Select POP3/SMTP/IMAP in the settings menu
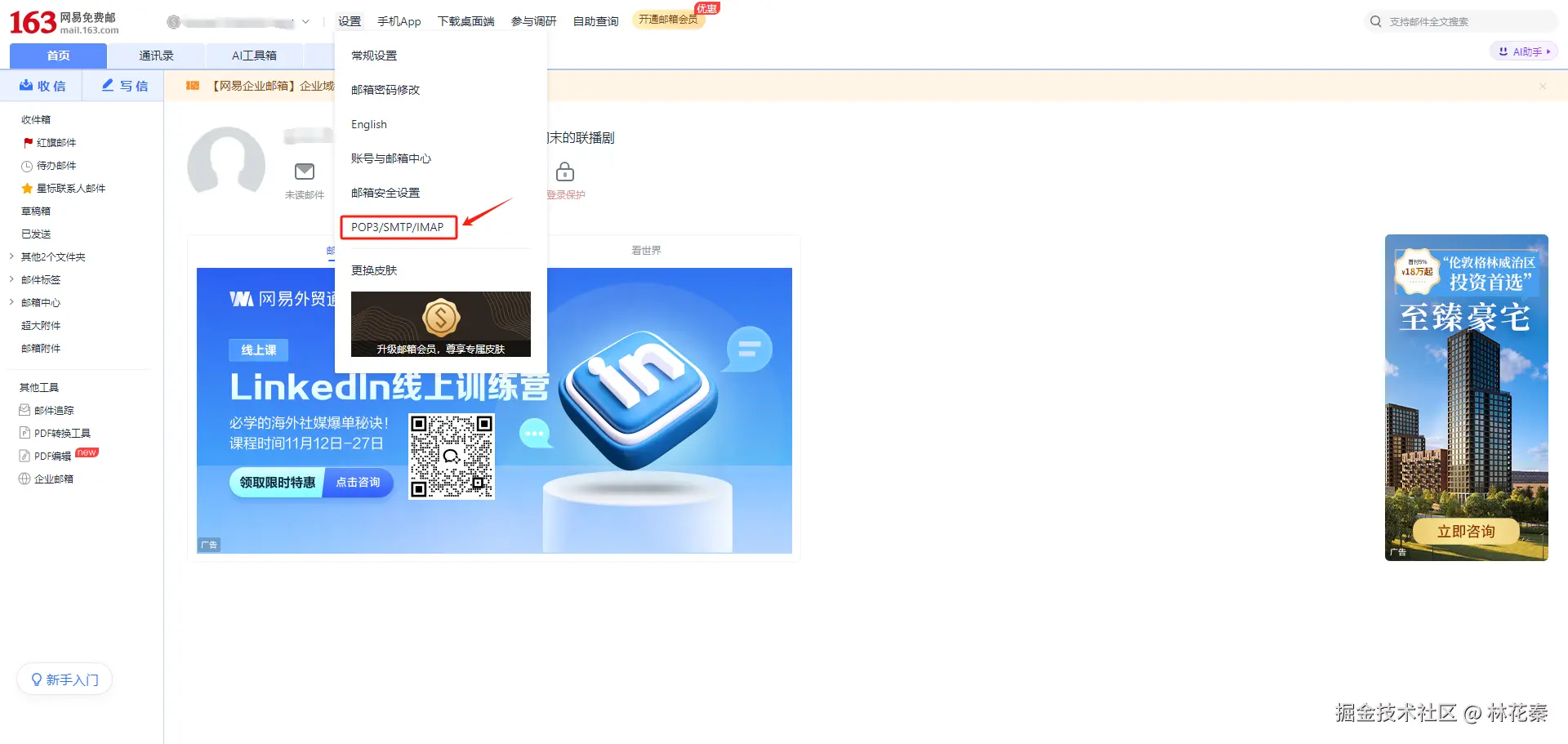1568x744 pixels. (398, 227)
